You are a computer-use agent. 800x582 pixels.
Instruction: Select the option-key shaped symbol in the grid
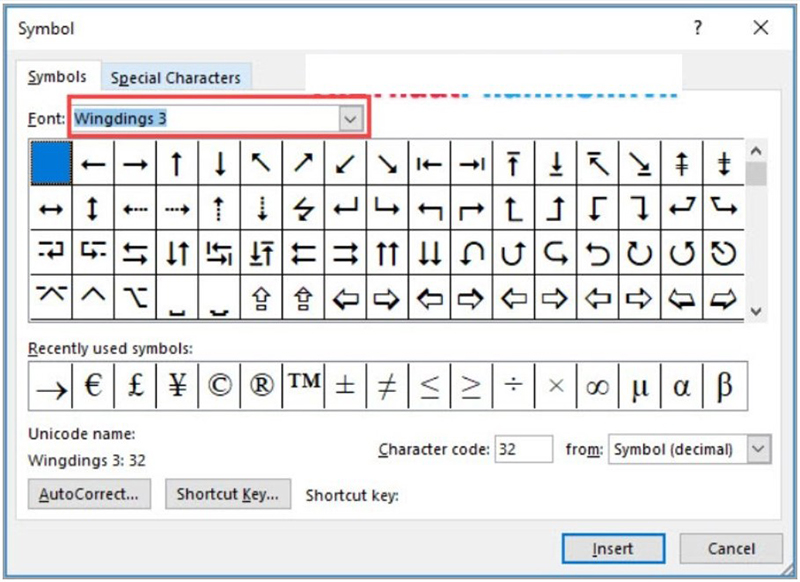135,297
